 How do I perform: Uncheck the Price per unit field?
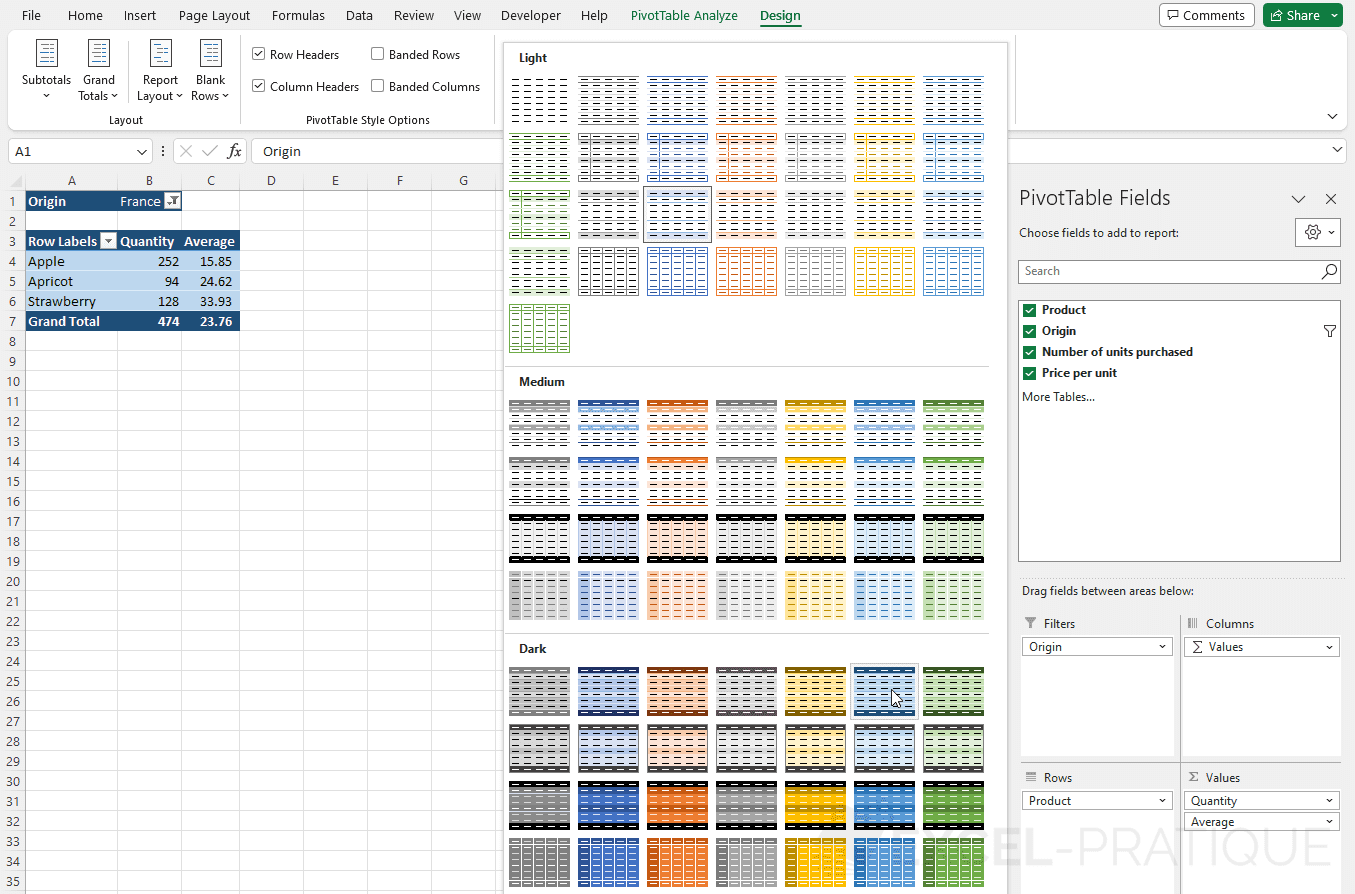1029,372
